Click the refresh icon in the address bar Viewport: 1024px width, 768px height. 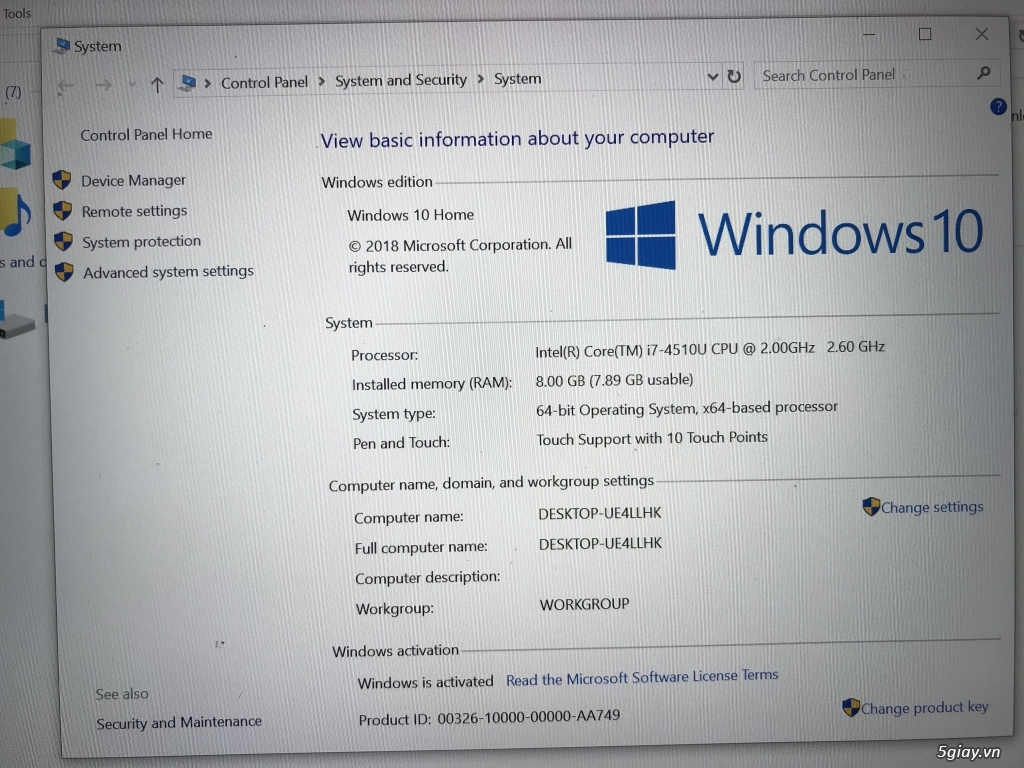click(735, 76)
